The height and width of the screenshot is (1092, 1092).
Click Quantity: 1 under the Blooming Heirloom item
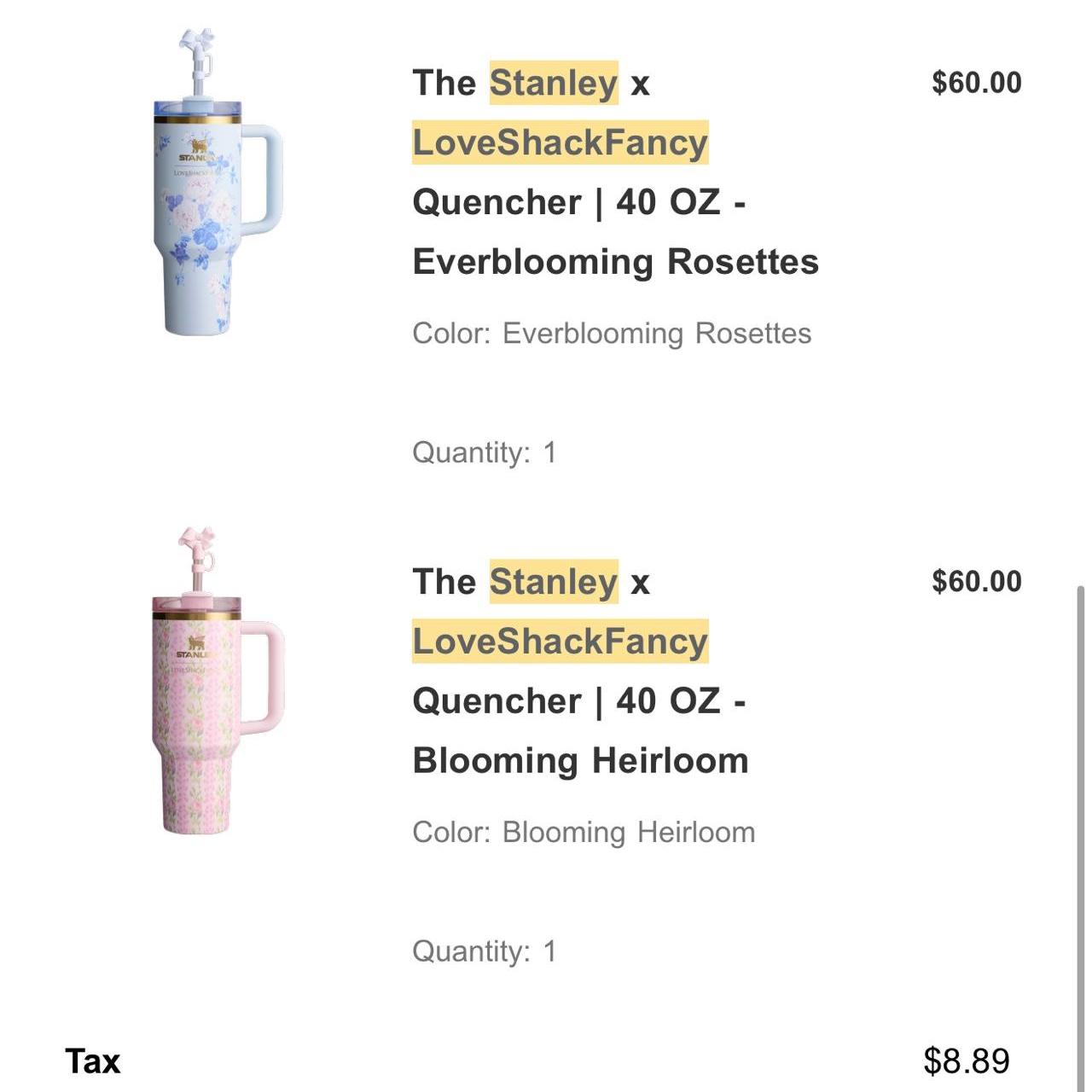[x=485, y=952]
